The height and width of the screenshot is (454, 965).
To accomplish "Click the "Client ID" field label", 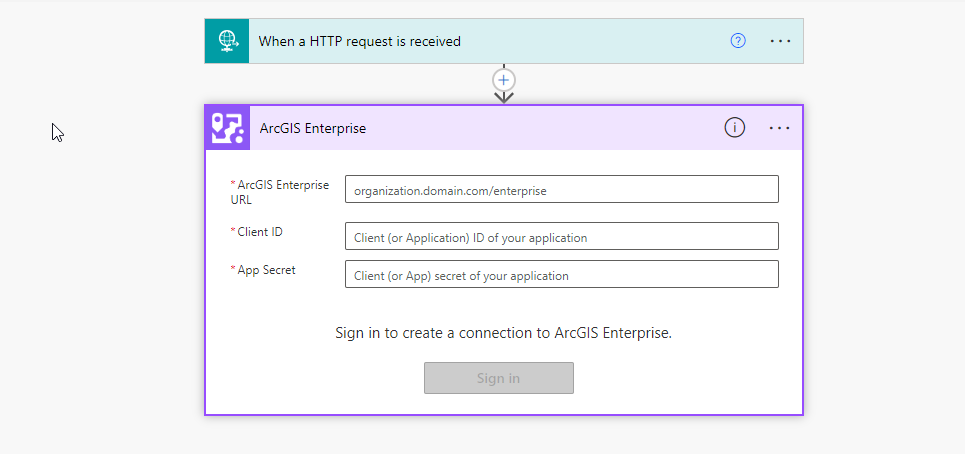I will (260, 232).
